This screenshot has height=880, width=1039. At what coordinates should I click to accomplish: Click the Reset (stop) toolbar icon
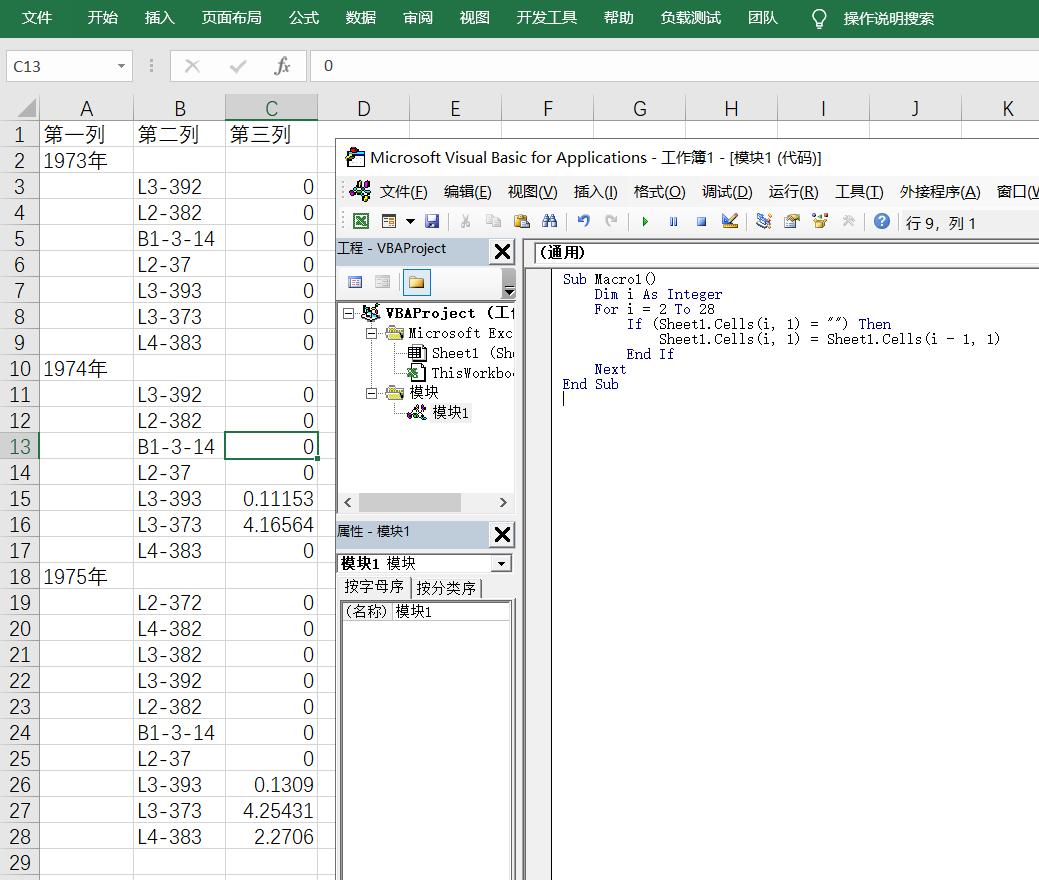pyautogui.click(x=701, y=222)
